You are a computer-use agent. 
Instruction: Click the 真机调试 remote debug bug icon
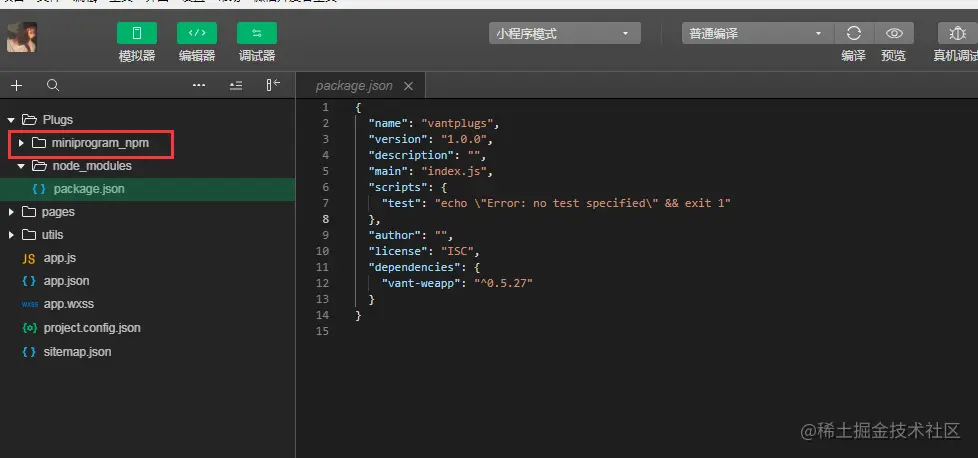point(957,33)
